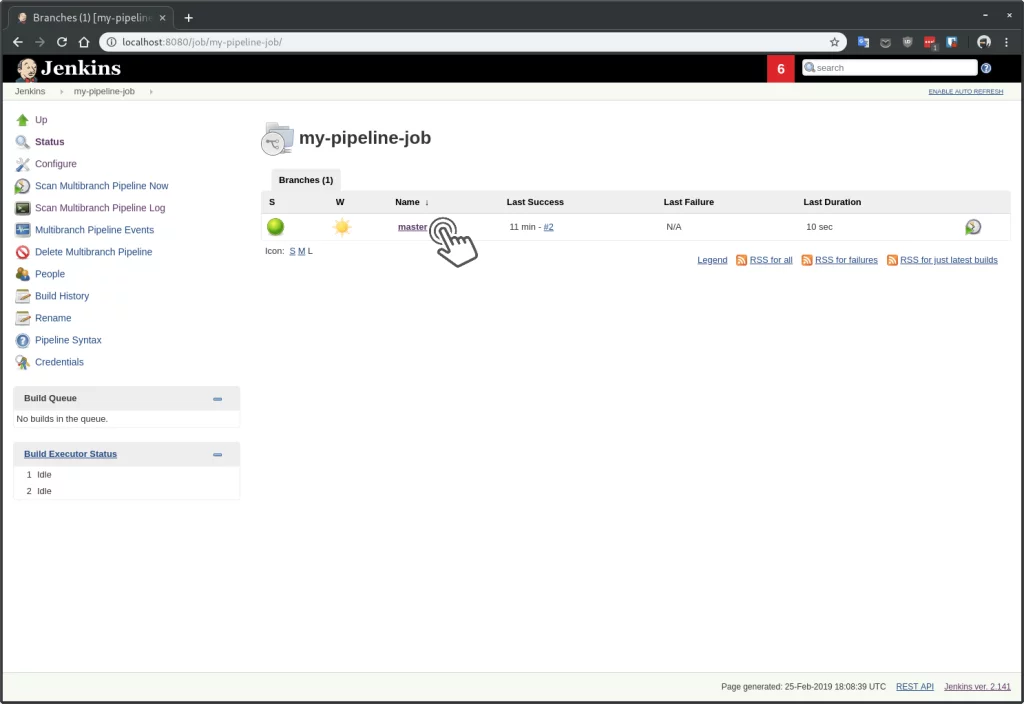Click the Credentials icon in sidebar
The image size is (1024, 704).
coord(22,362)
